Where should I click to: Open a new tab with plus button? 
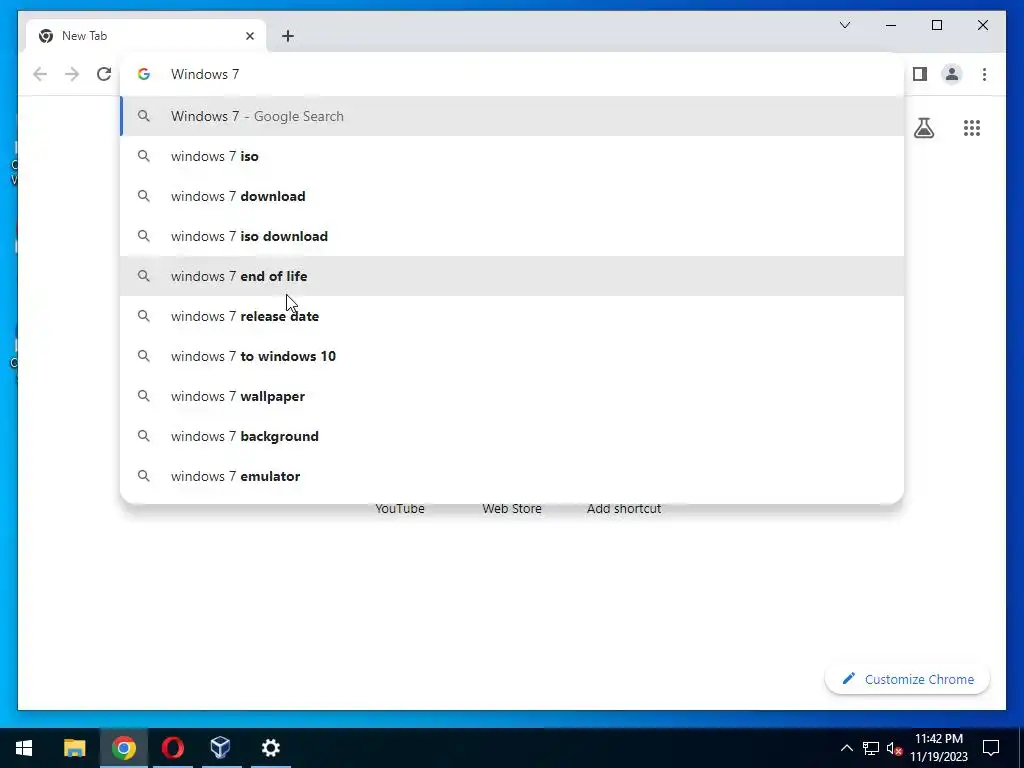(x=288, y=36)
